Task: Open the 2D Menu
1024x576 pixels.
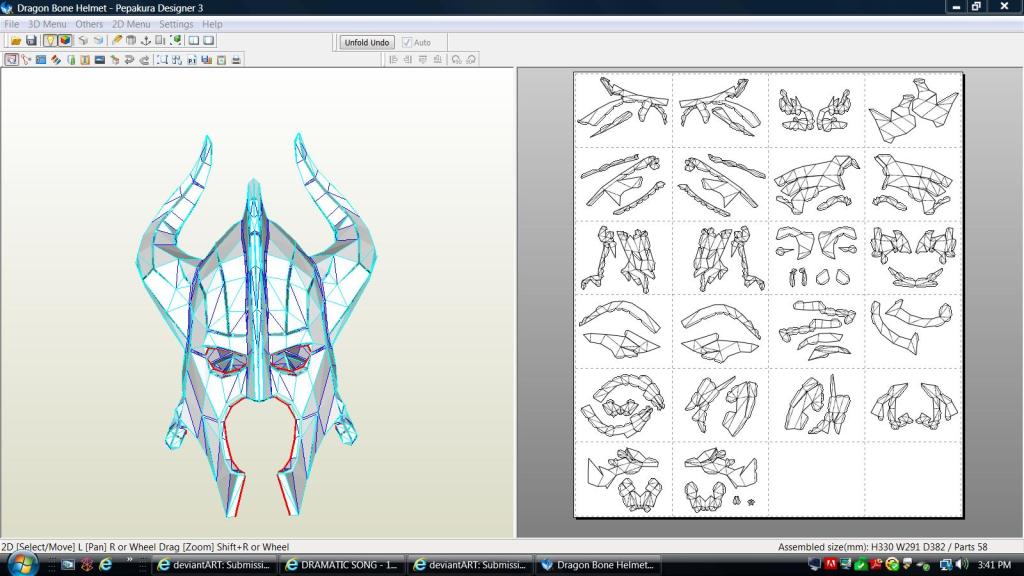Action: (x=131, y=24)
